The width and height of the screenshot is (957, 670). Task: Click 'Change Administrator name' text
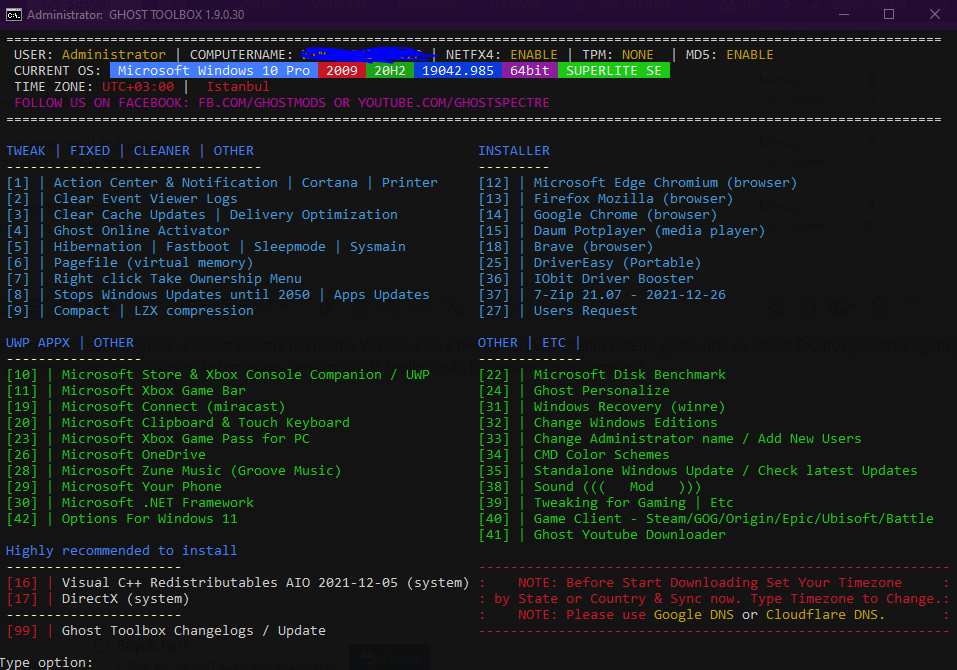point(634,438)
